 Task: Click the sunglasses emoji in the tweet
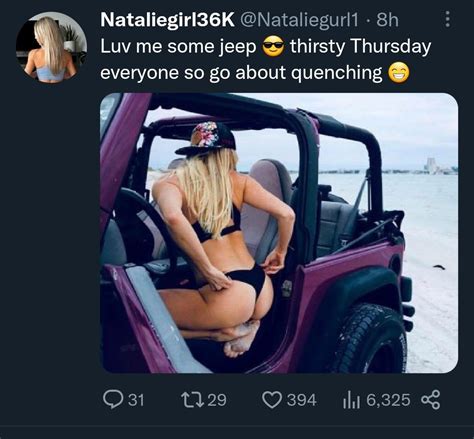point(273,47)
